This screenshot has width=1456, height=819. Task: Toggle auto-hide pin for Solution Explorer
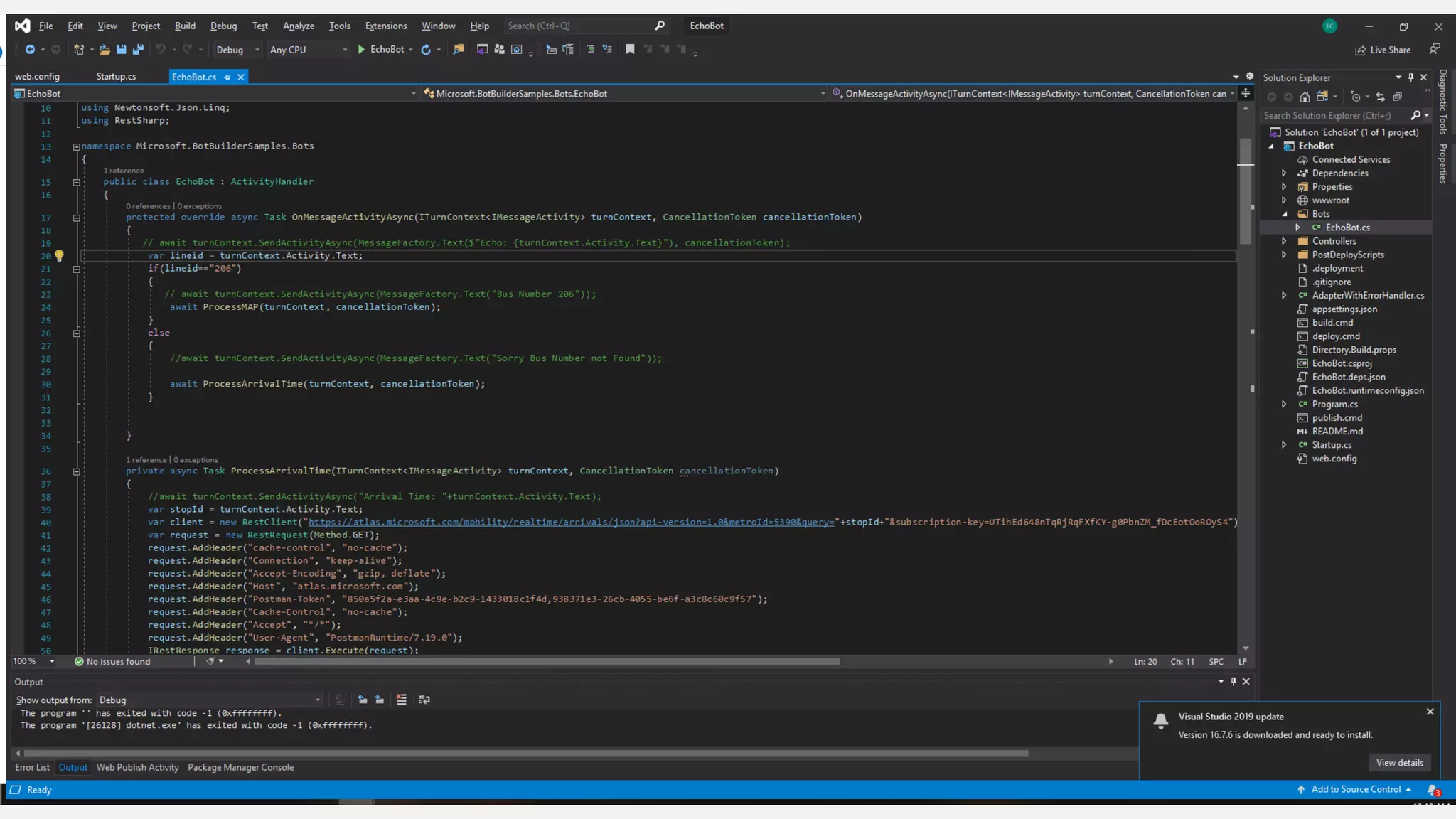click(1410, 77)
